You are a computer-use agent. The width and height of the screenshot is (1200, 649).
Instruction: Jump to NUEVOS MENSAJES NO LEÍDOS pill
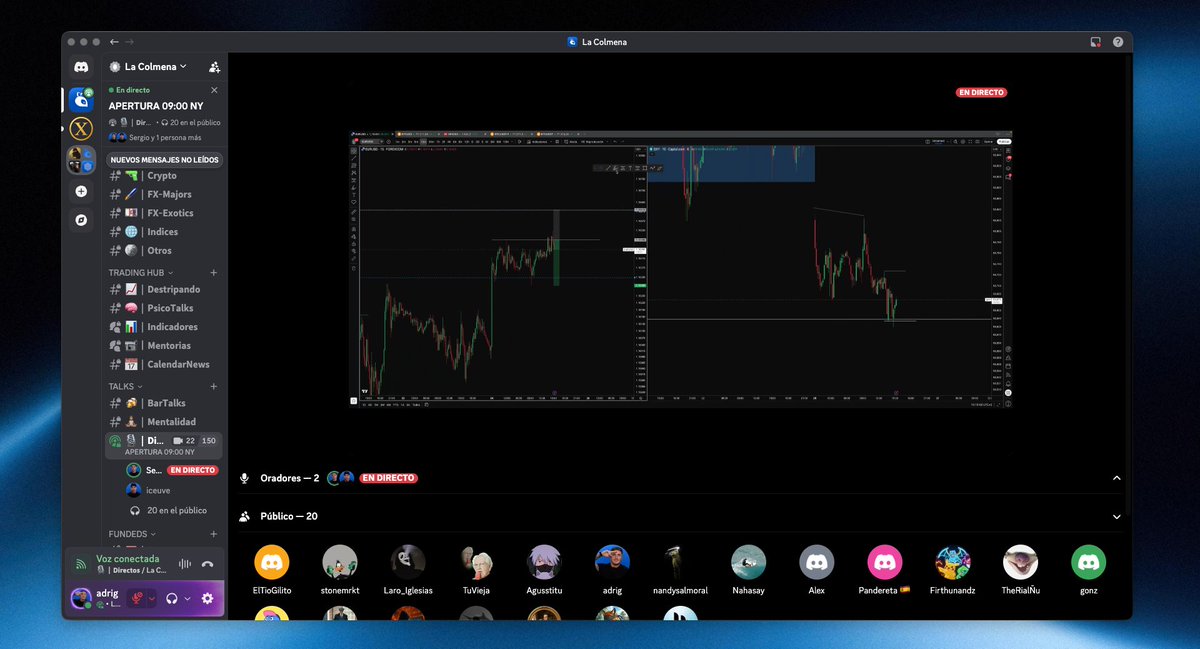[x=164, y=160]
